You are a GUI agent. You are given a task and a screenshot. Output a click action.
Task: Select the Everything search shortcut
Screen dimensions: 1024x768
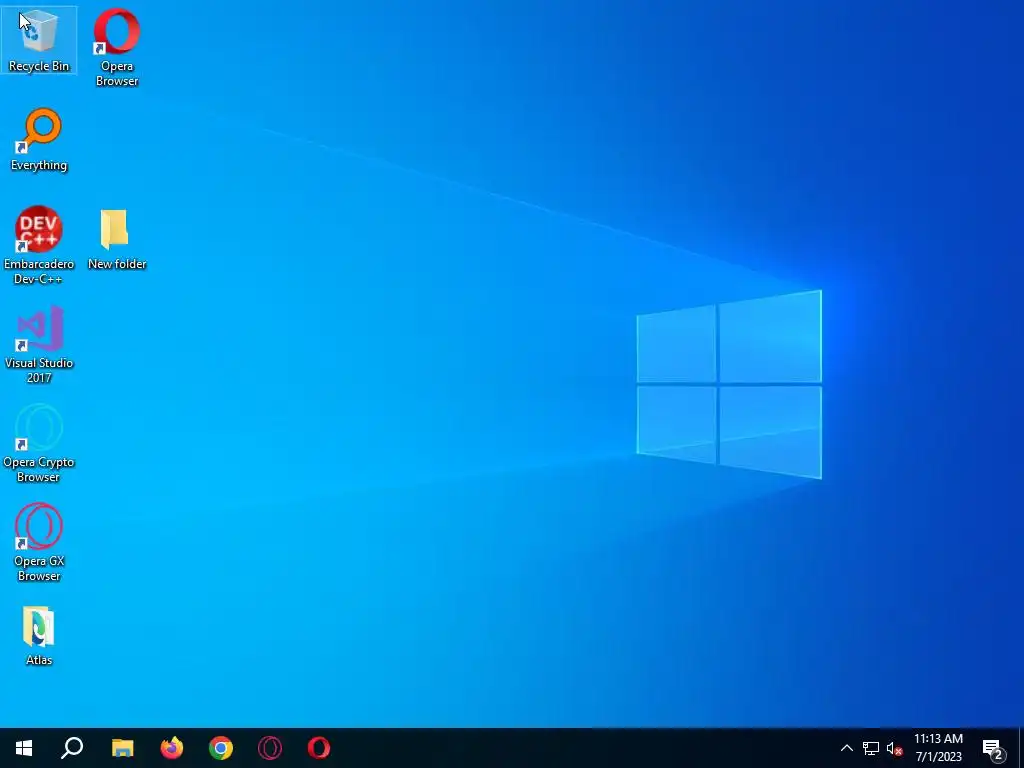(x=39, y=140)
